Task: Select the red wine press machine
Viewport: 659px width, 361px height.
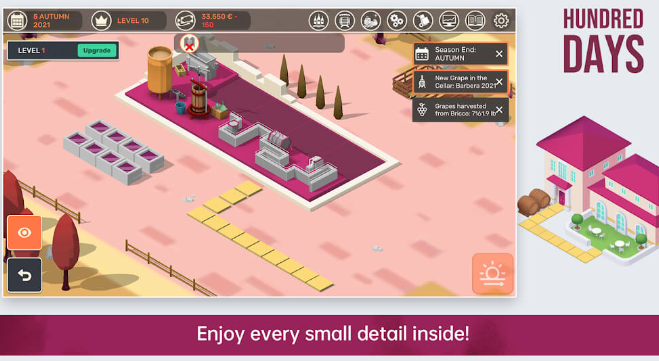Action: (199, 99)
